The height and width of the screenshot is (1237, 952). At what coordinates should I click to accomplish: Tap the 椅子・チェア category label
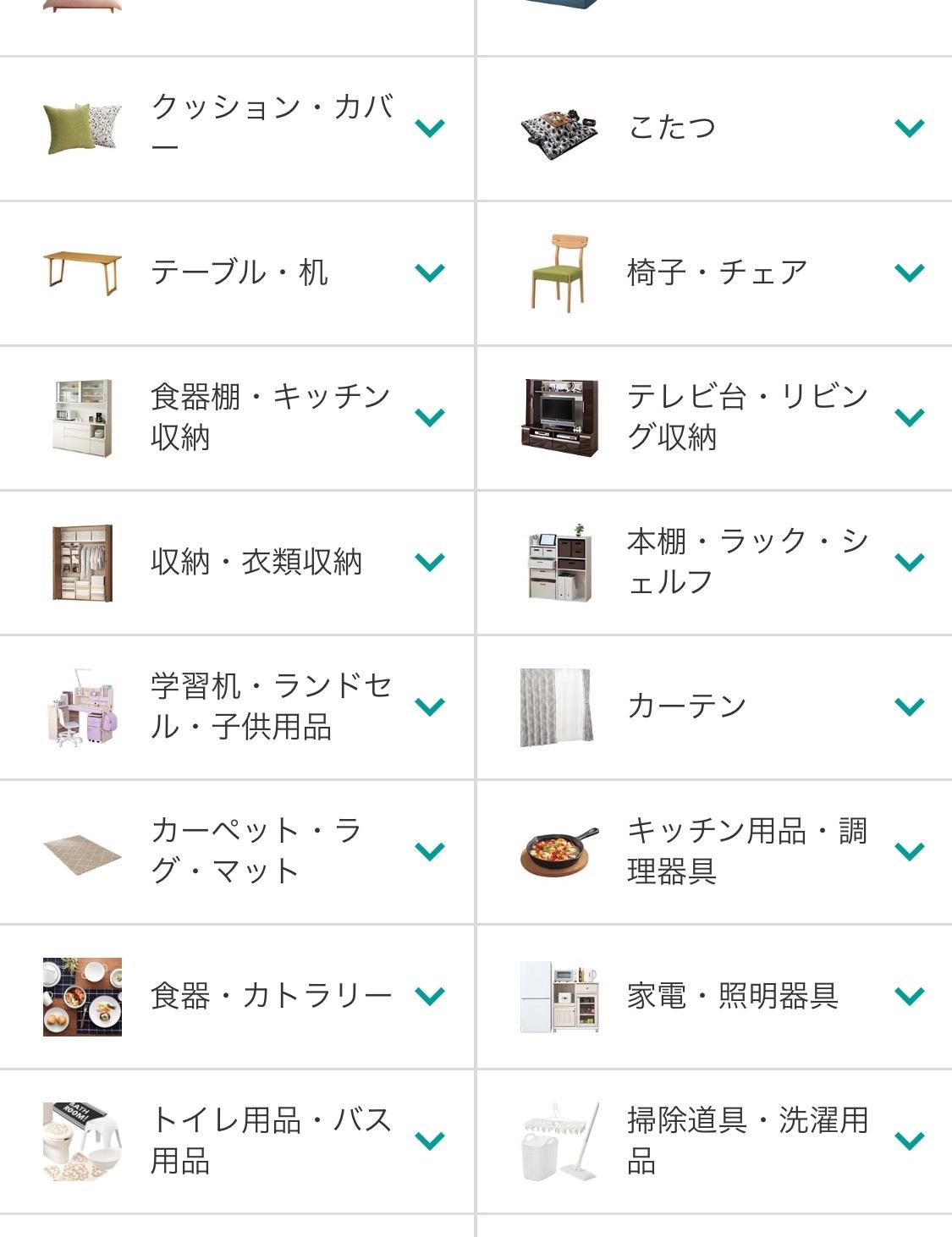point(717,272)
